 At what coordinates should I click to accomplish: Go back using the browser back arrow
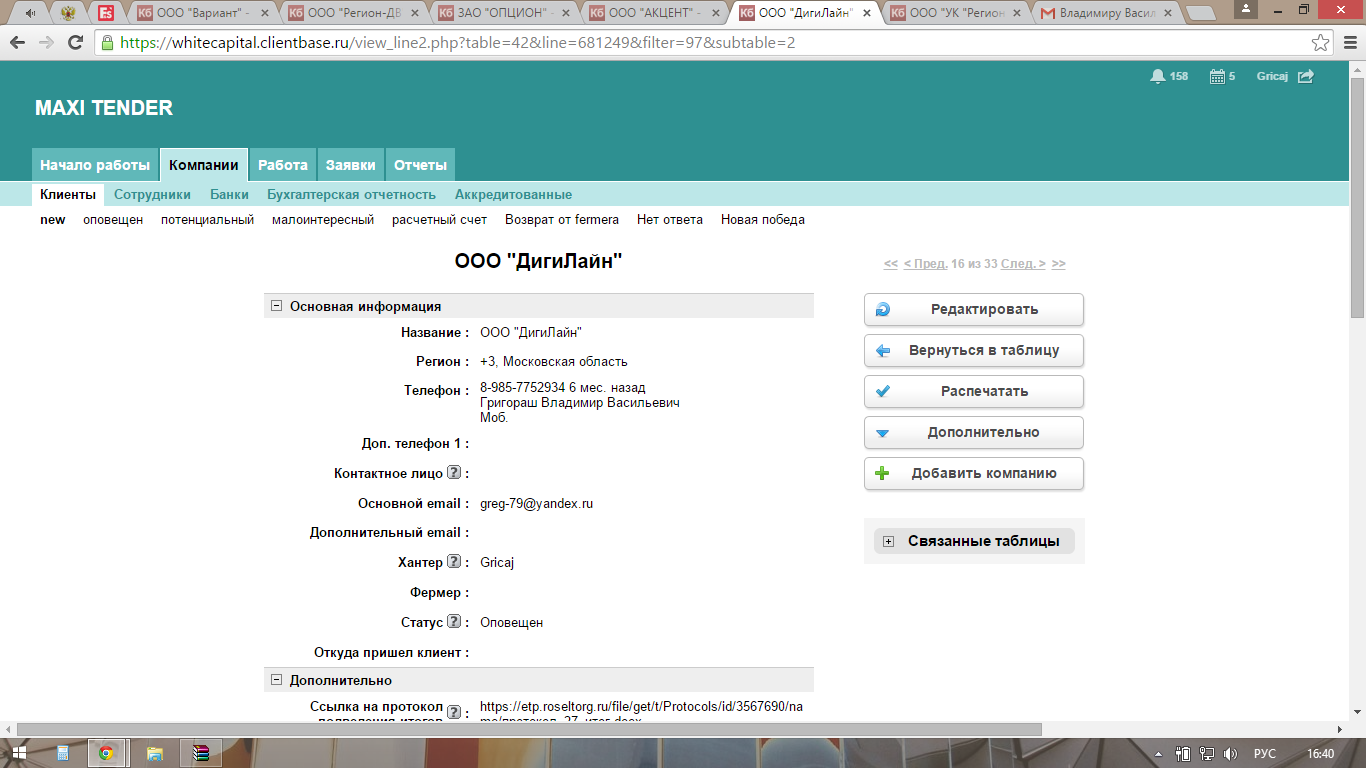point(18,43)
